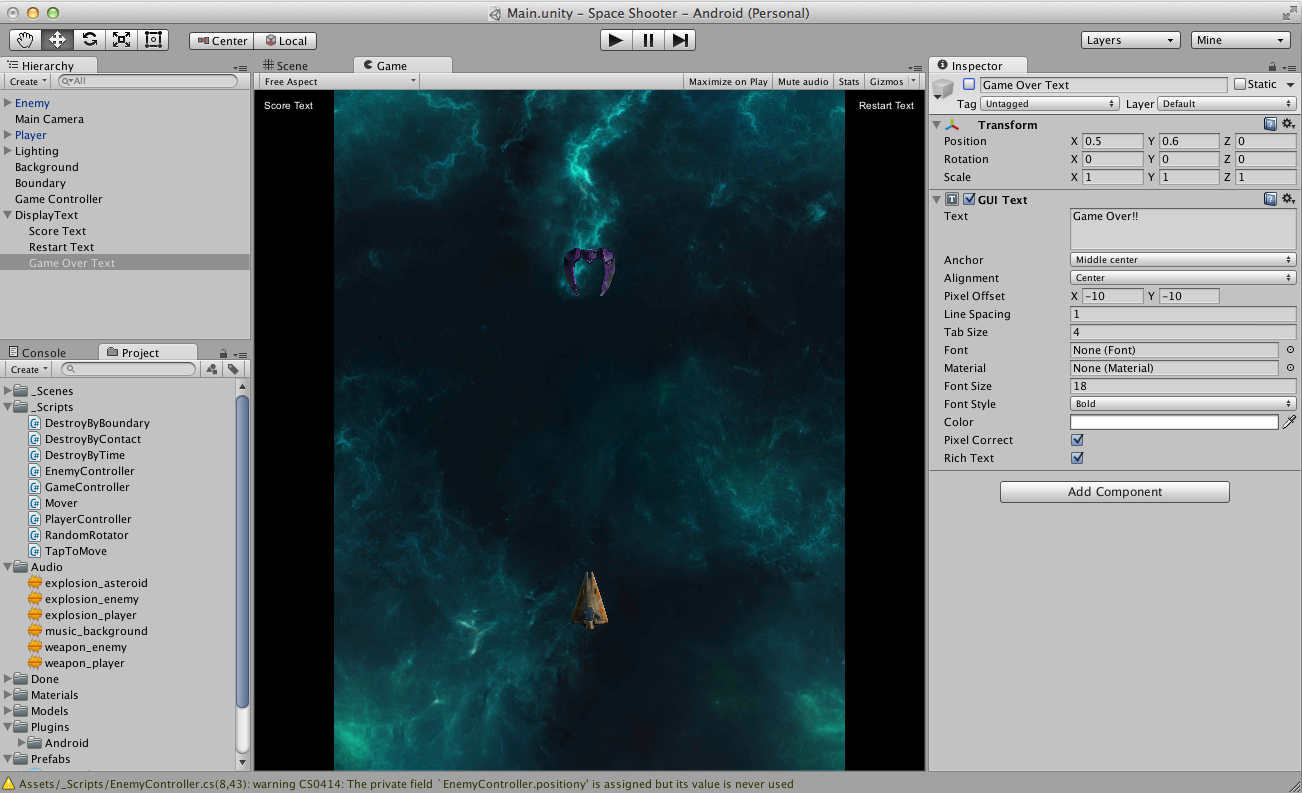Toggle the Static checkbox
Screen dimensions: 1302x793
pos(1240,85)
